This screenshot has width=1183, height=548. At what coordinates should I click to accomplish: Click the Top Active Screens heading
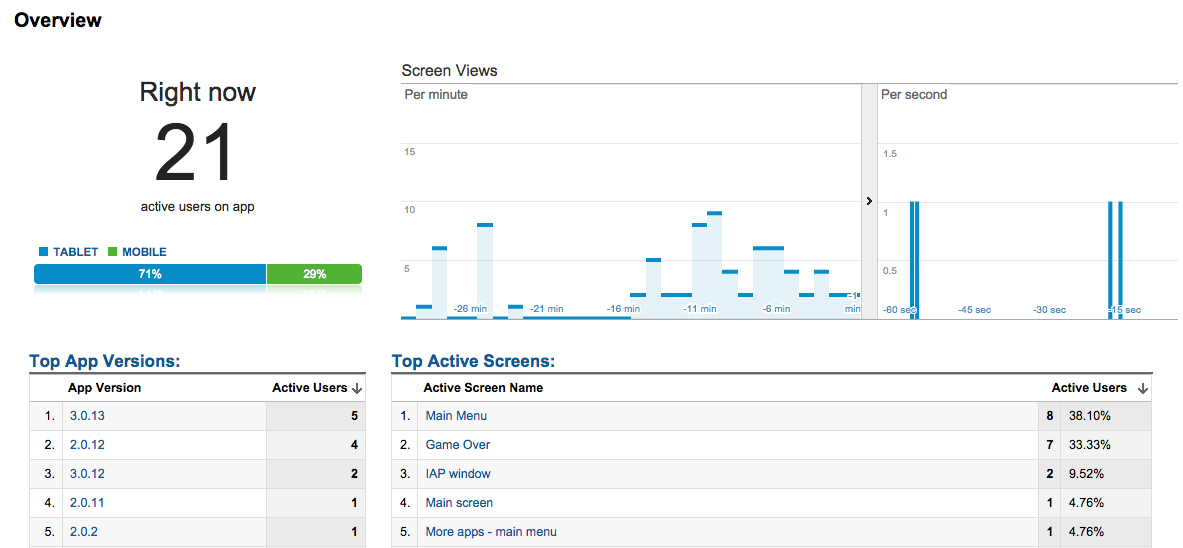[473, 362]
